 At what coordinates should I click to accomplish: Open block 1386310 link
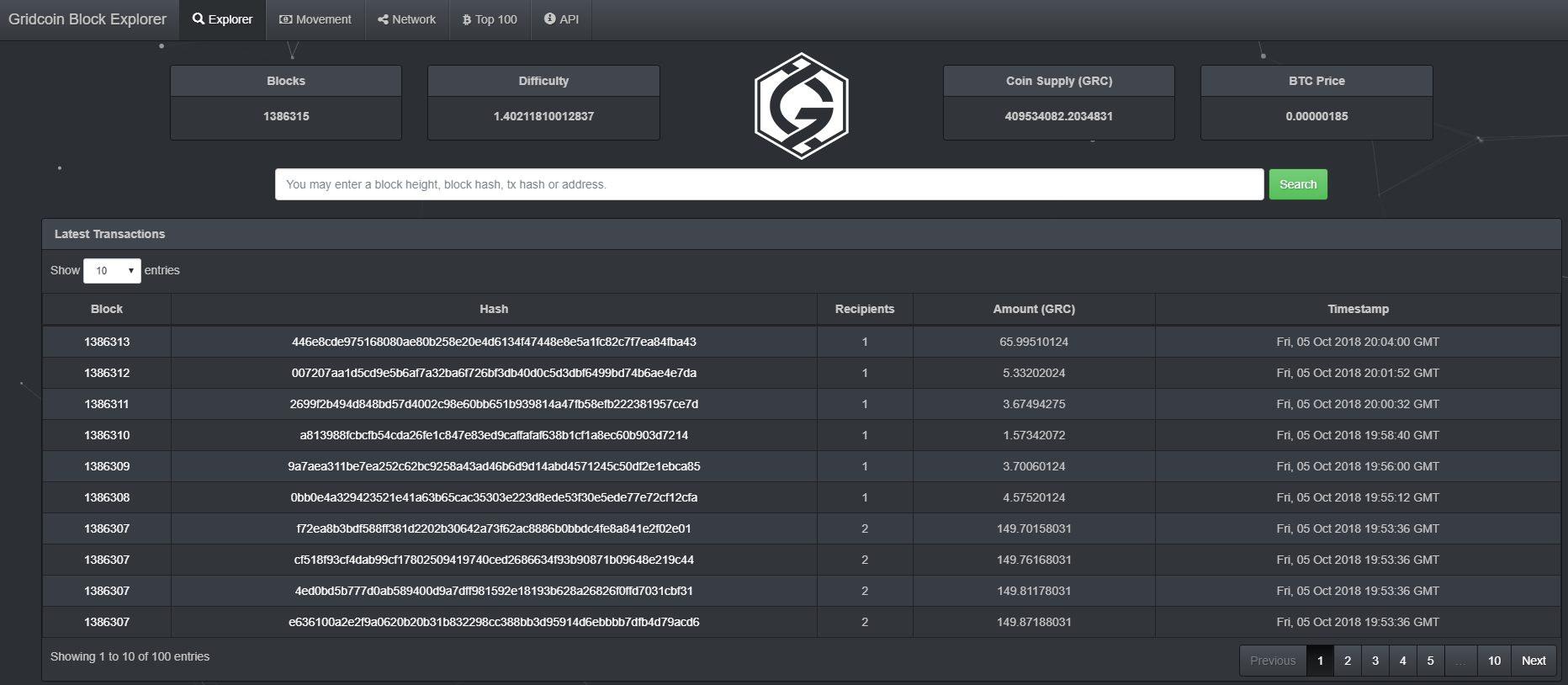tap(107, 435)
